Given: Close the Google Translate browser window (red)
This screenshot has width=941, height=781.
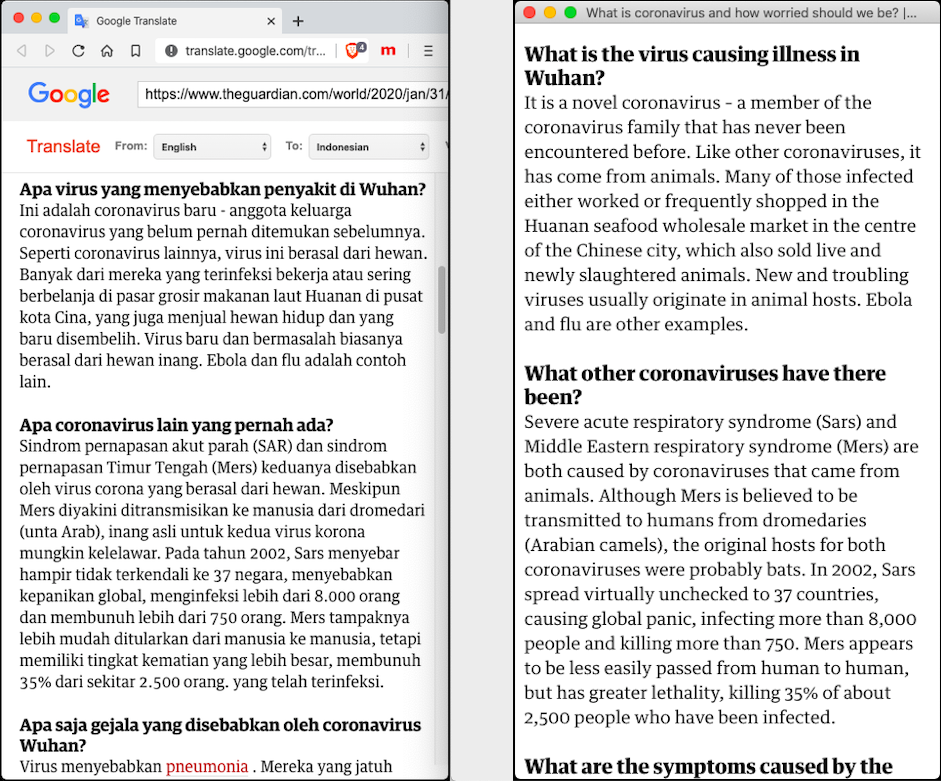Looking at the screenshot, I should click(x=19, y=18).
